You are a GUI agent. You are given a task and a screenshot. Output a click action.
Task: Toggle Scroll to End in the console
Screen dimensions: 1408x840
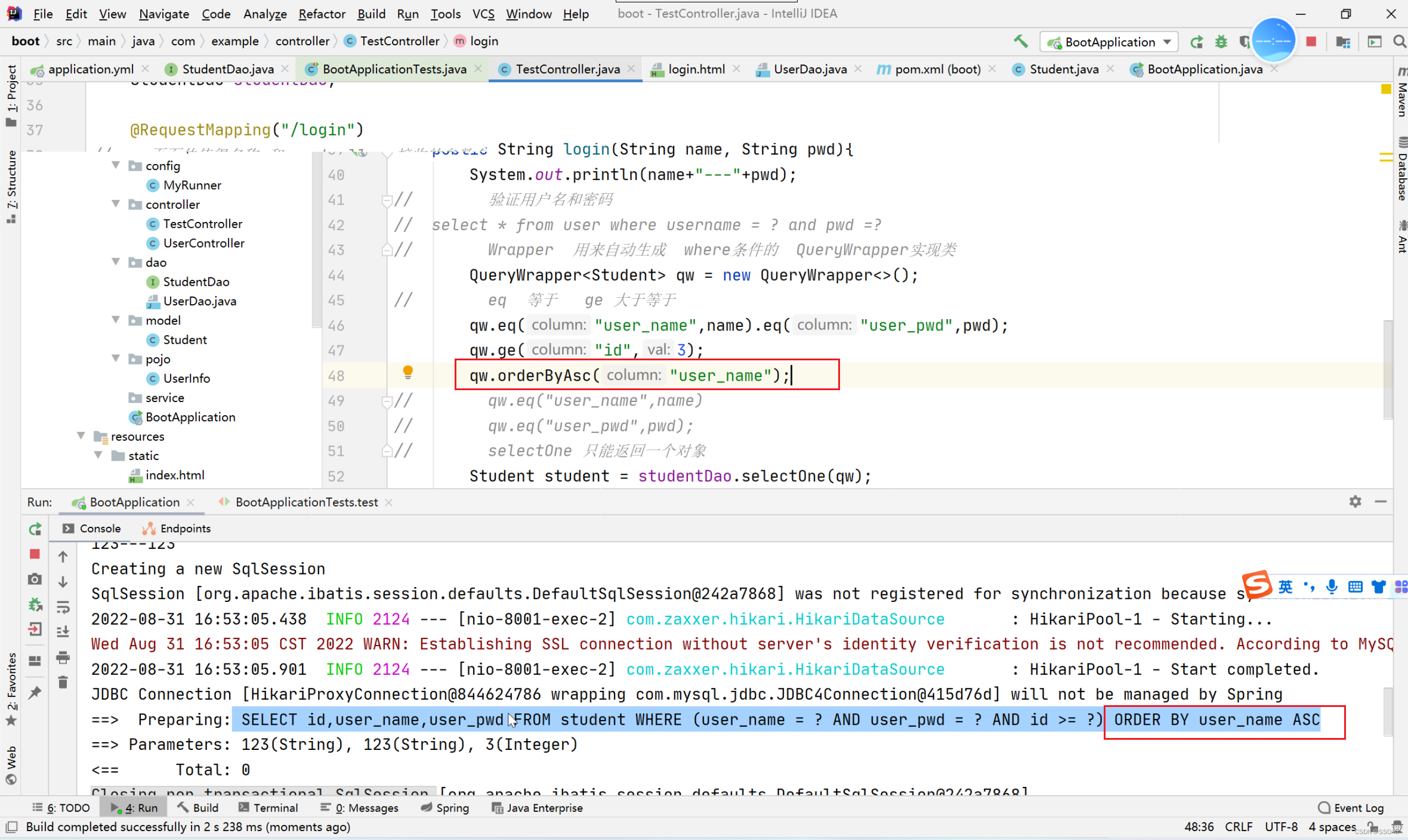[63, 632]
